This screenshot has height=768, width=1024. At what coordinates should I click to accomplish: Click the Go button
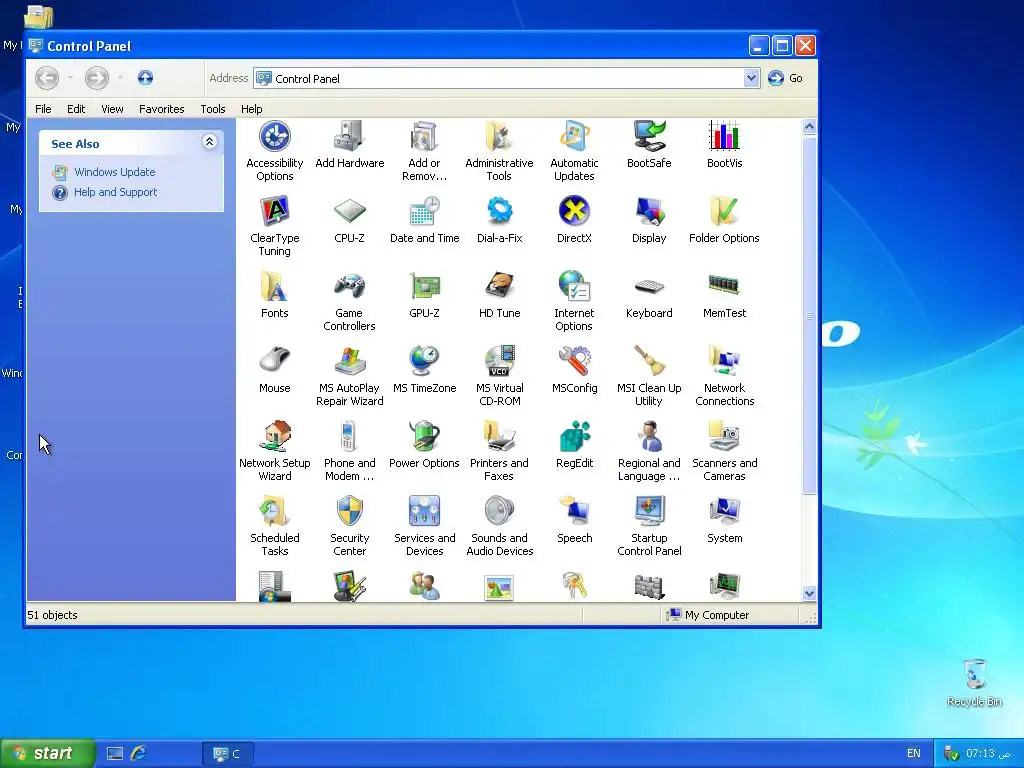[786, 78]
